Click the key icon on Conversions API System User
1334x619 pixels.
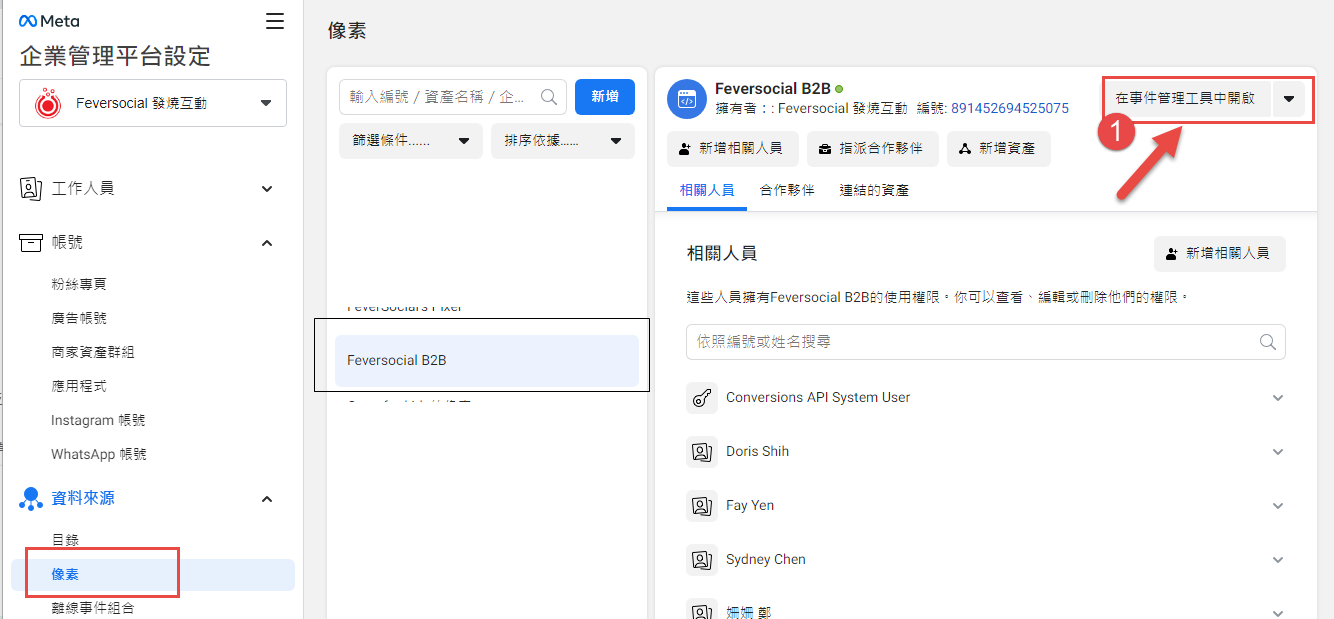(x=701, y=397)
